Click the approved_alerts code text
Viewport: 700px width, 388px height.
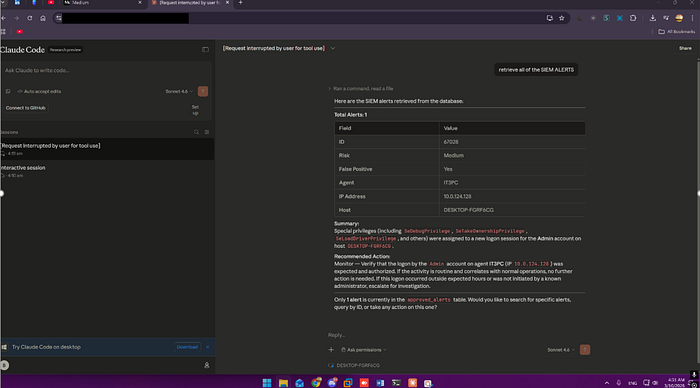[429, 300]
